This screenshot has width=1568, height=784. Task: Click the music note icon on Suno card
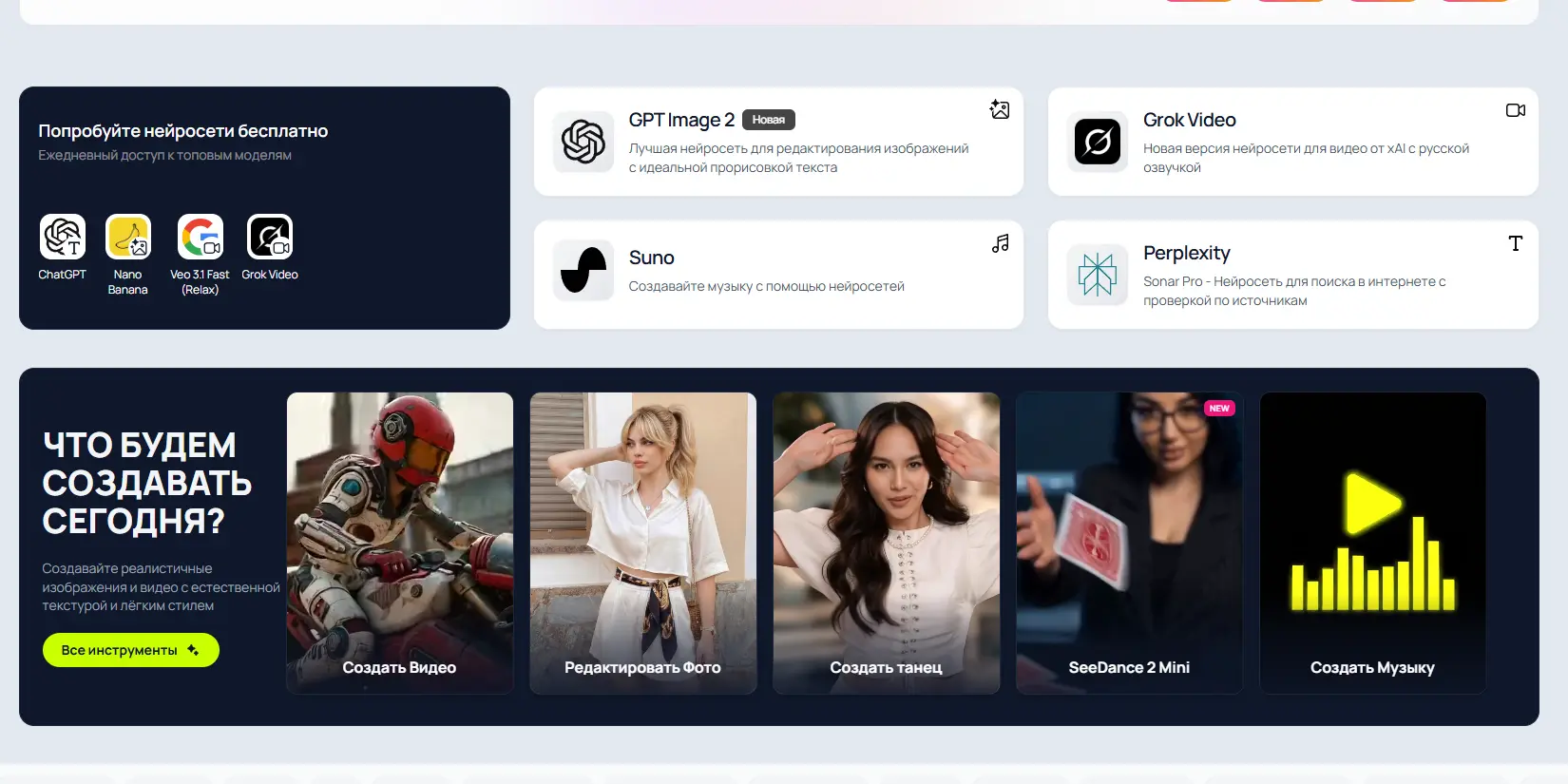[1001, 243]
